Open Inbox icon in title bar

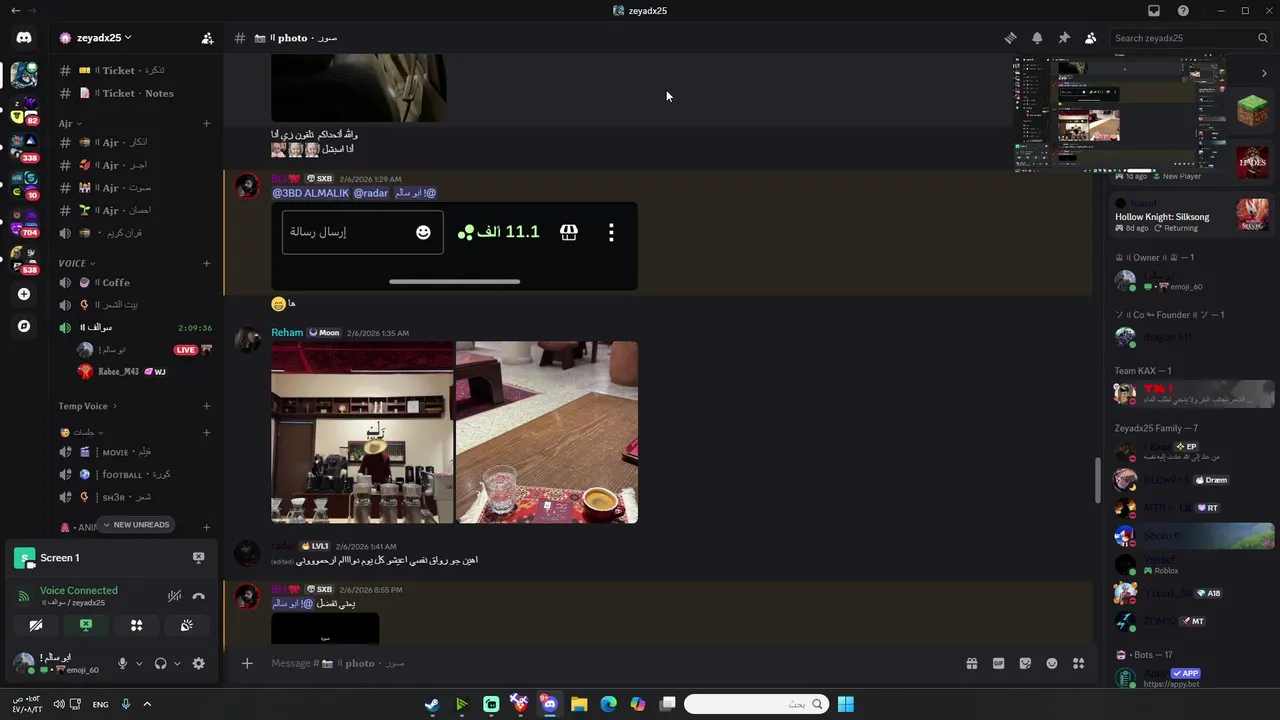[x=1154, y=11]
